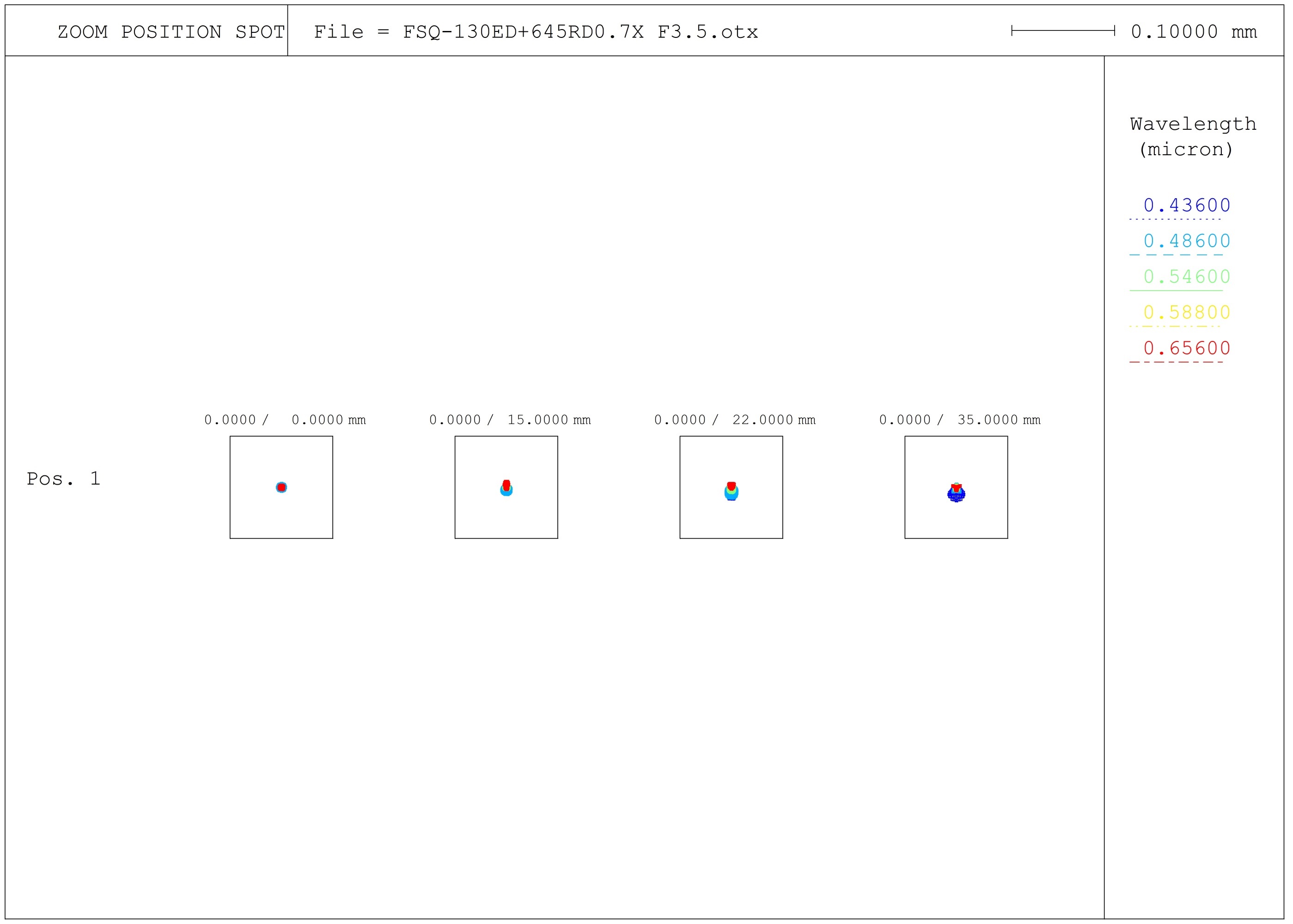Click the 0.0000 / 0.0000 mm field label
The width and height of the screenshot is (1293, 924).
[x=285, y=420]
